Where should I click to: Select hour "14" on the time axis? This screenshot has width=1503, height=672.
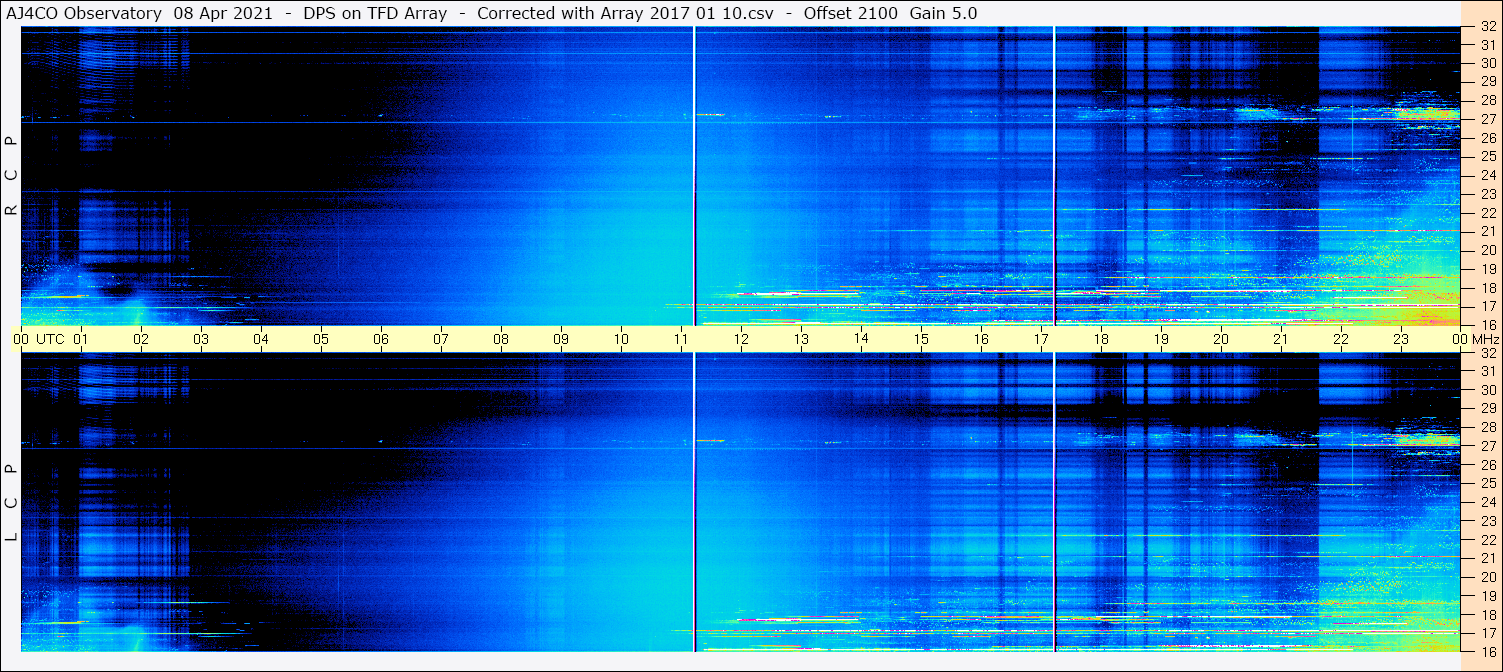pos(861,338)
